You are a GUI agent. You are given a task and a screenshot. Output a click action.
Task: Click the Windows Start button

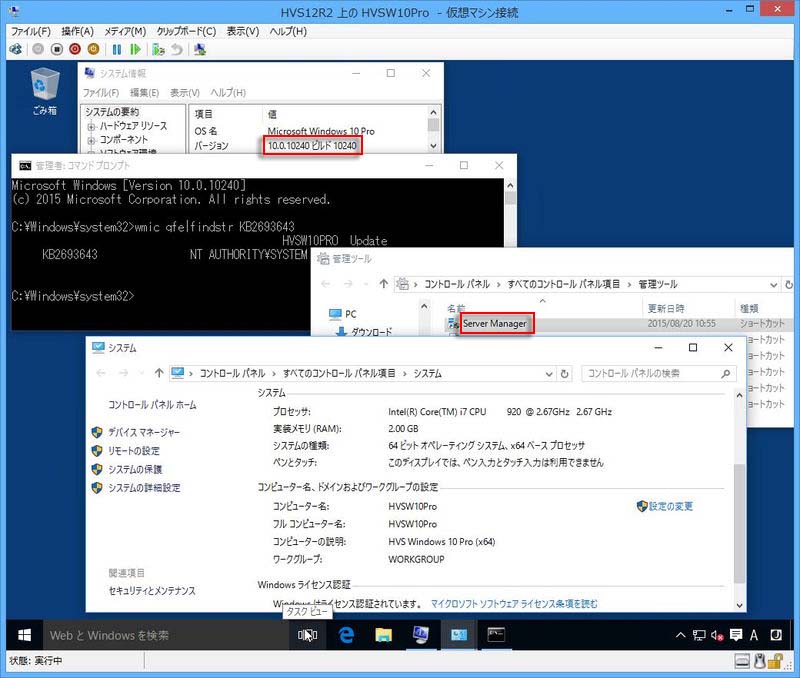[x=24, y=635]
